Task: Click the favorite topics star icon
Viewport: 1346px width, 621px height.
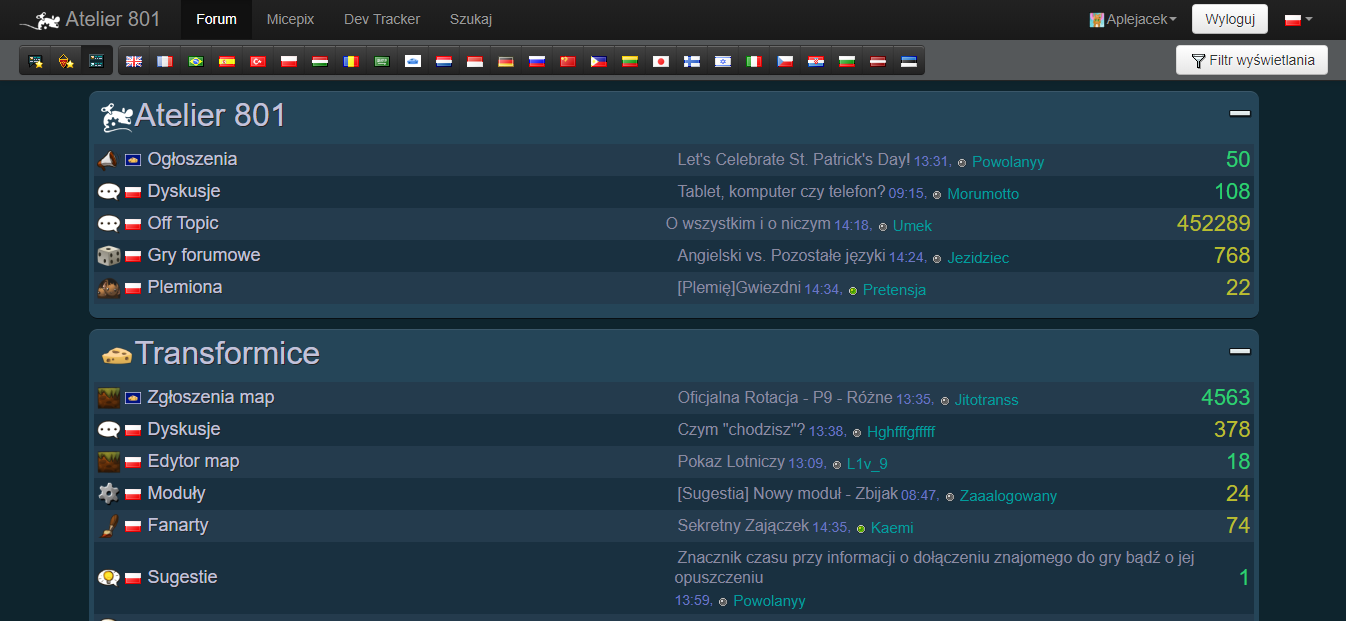Action: (36, 61)
